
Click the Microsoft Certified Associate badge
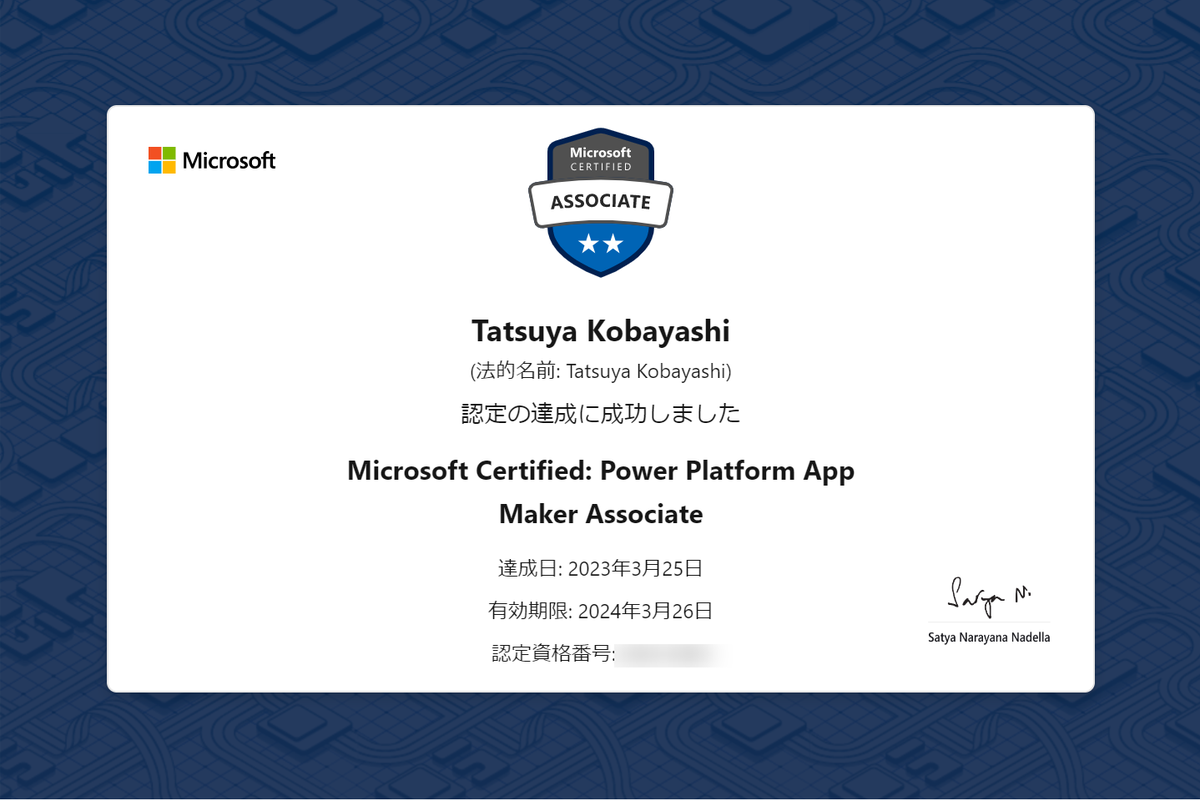(600, 203)
